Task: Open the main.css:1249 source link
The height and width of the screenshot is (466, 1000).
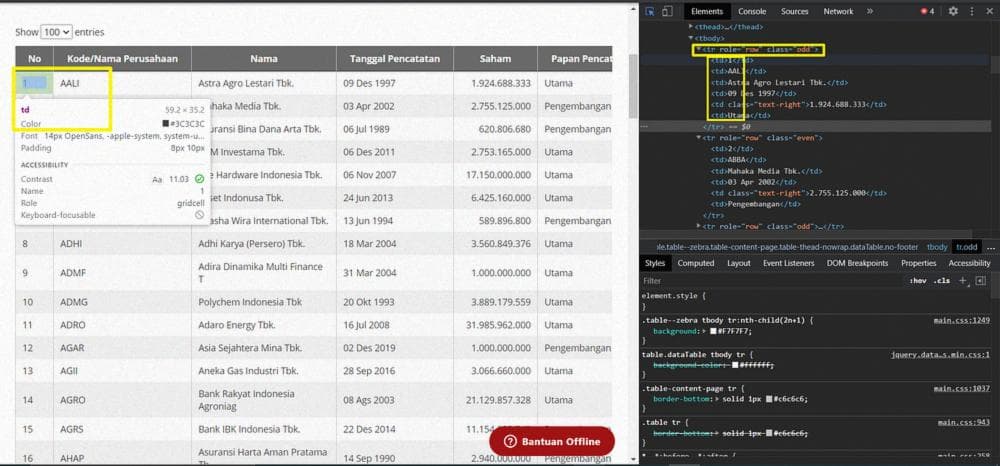Action: 962,321
